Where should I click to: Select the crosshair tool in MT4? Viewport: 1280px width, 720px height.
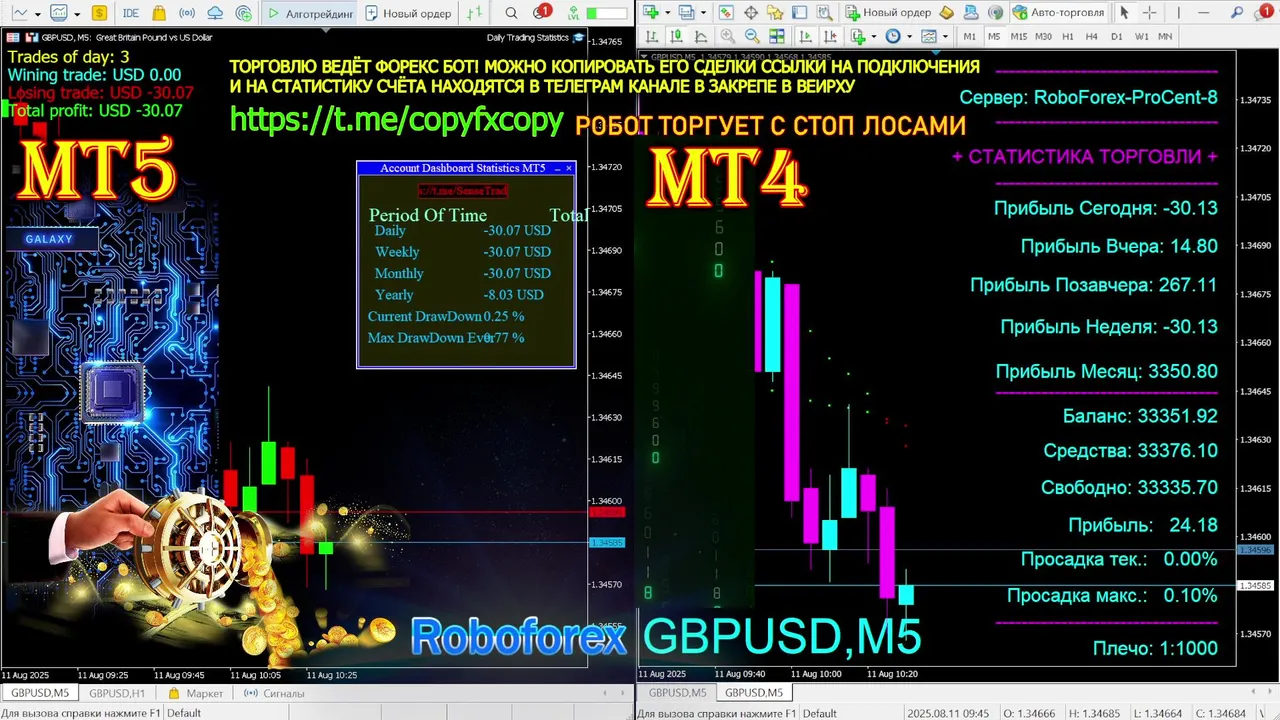tap(1149, 13)
